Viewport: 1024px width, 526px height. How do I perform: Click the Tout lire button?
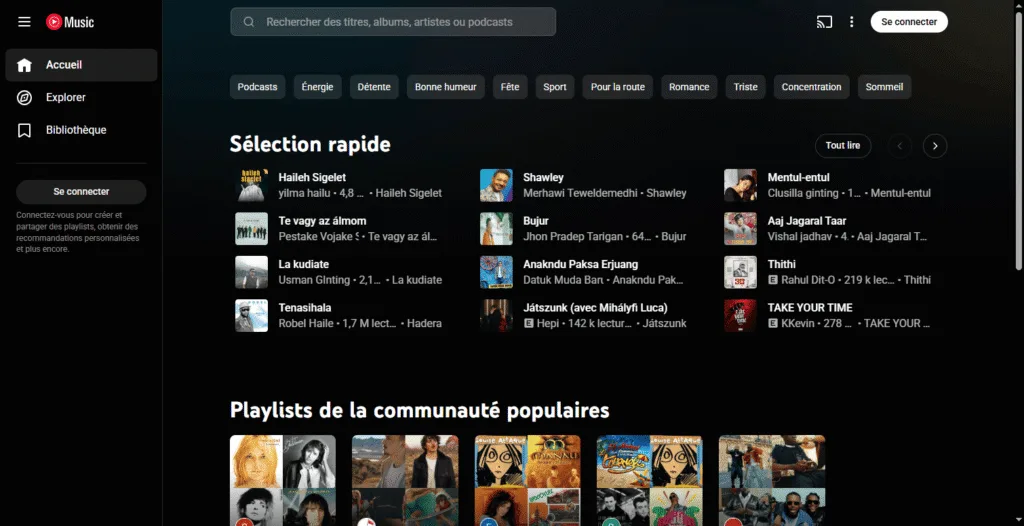pyautogui.click(x=842, y=146)
